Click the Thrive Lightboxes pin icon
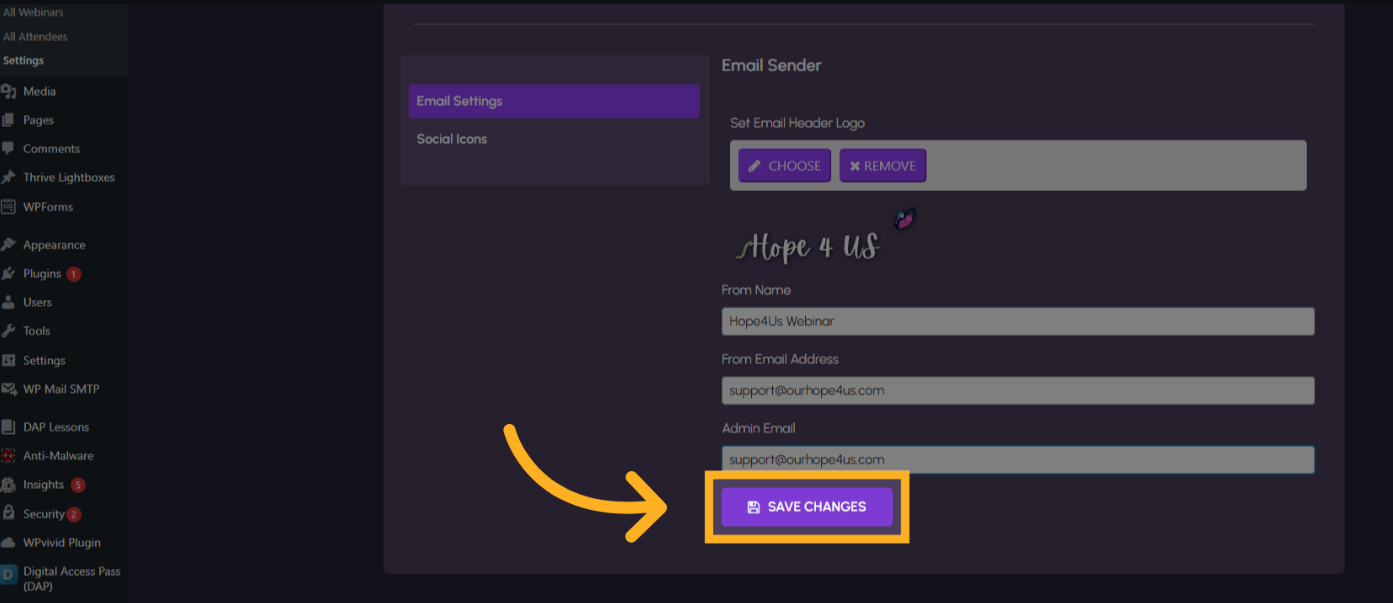 pos(9,177)
